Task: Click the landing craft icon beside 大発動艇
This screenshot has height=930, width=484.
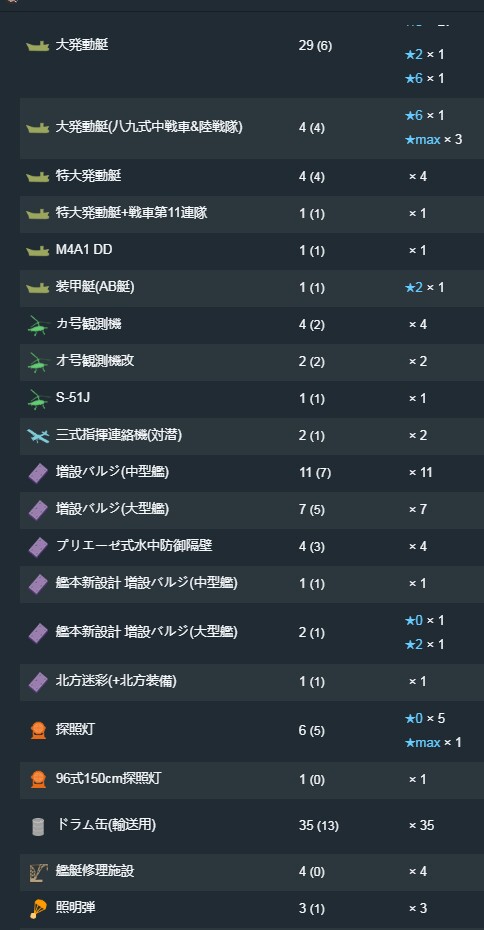Action: (37, 46)
